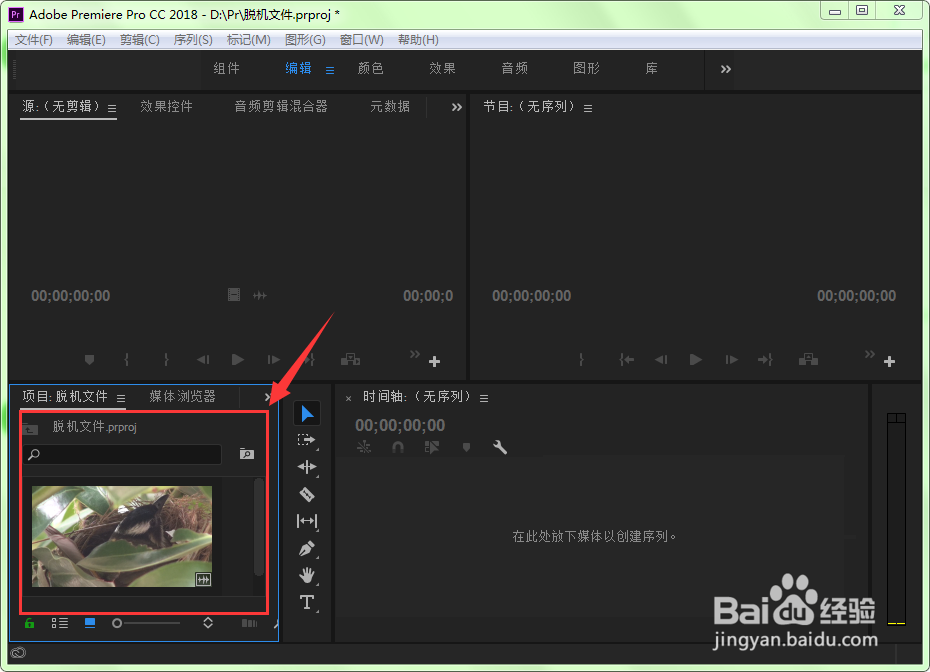This screenshot has height=672, width=930.
Task: Toggle Linked Selection in the timeline
Action: (432, 447)
